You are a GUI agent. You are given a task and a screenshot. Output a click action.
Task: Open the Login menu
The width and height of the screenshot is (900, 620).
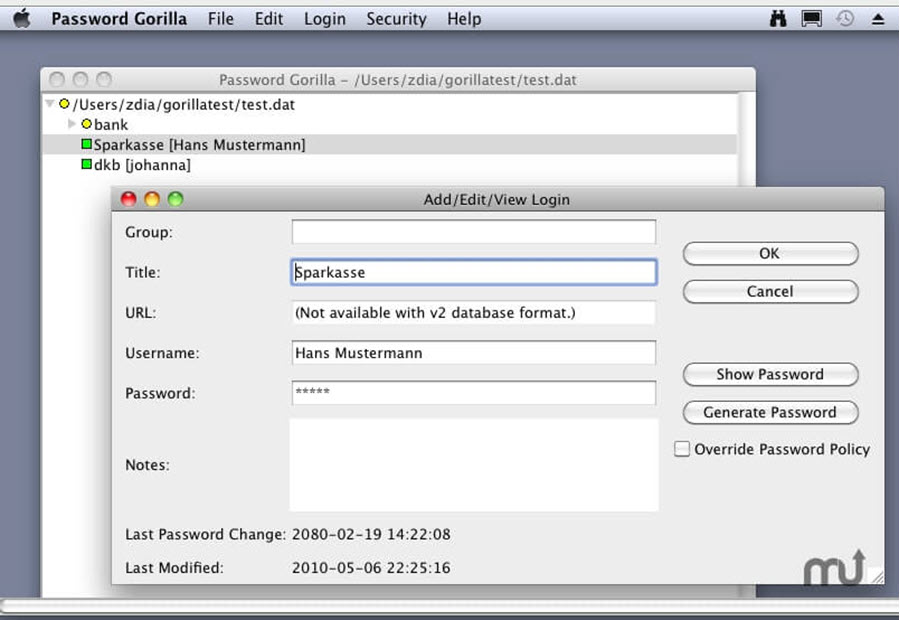[x=325, y=19]
